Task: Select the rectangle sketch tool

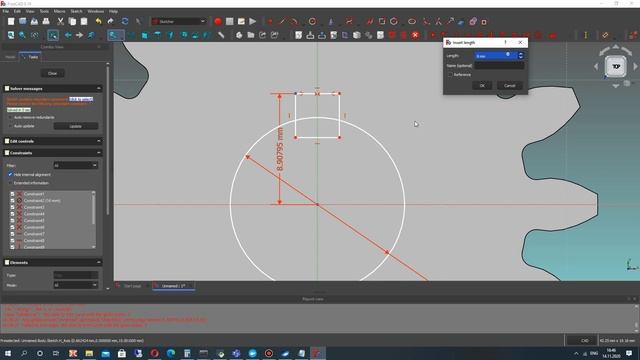Action: point(382,22)
